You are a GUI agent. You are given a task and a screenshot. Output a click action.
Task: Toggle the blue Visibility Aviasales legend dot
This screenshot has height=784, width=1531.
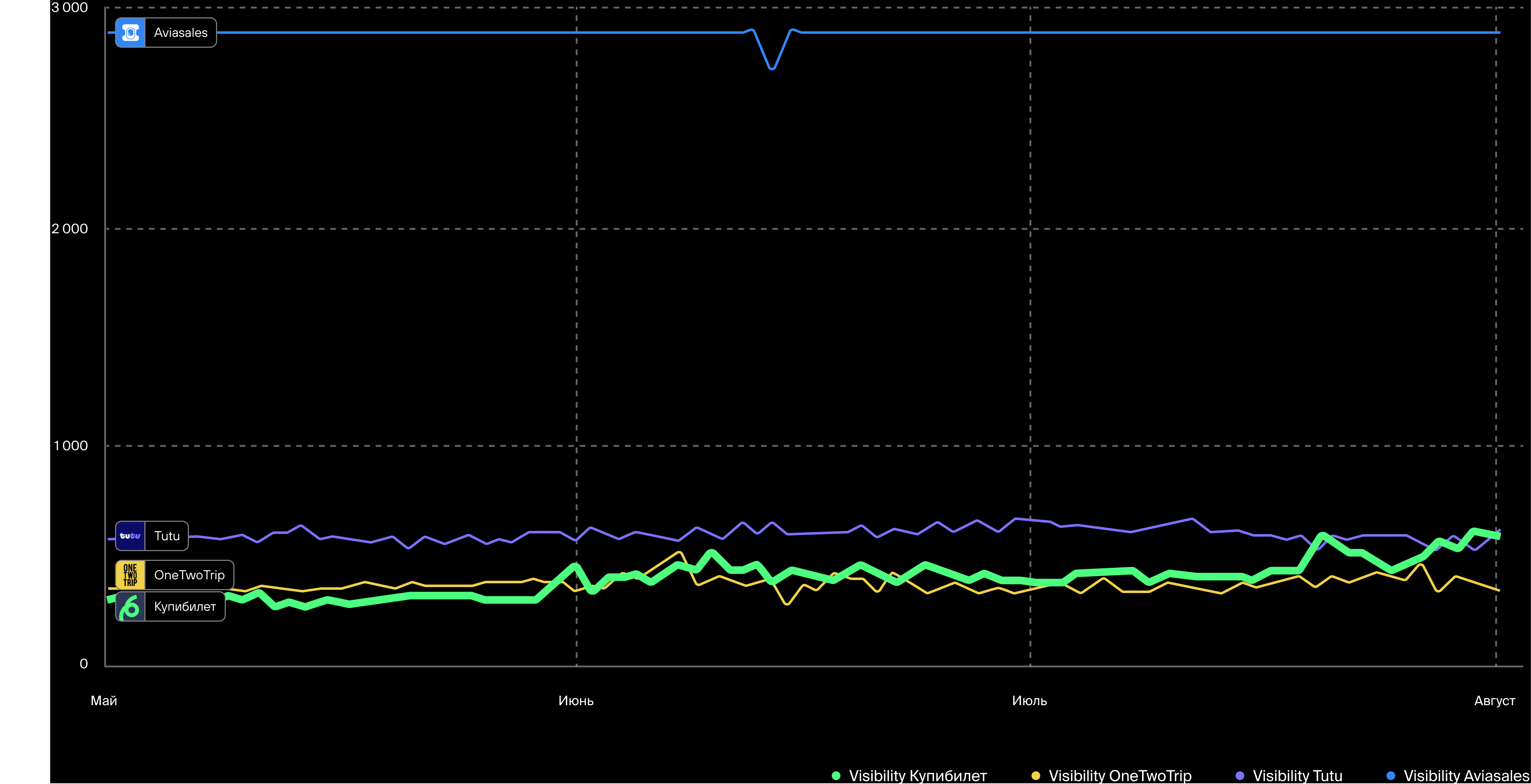[1391, 775]
